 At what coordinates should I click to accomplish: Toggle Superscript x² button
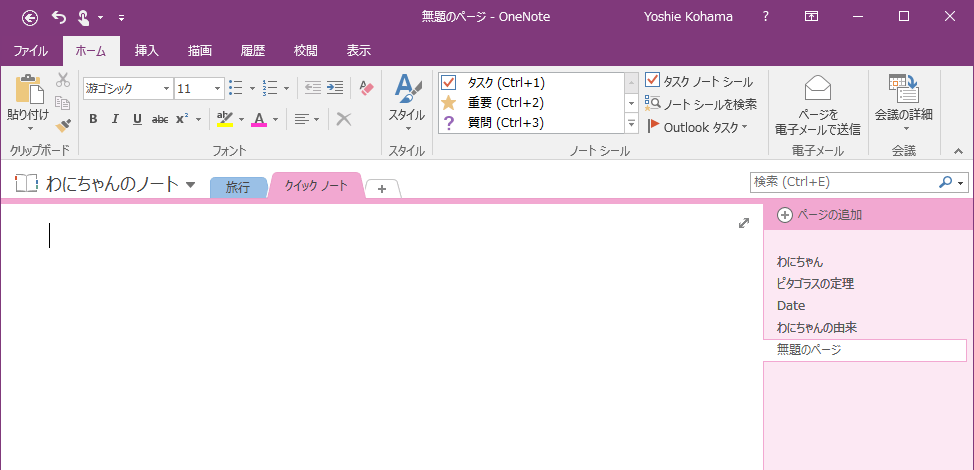(x=182, y=119)
